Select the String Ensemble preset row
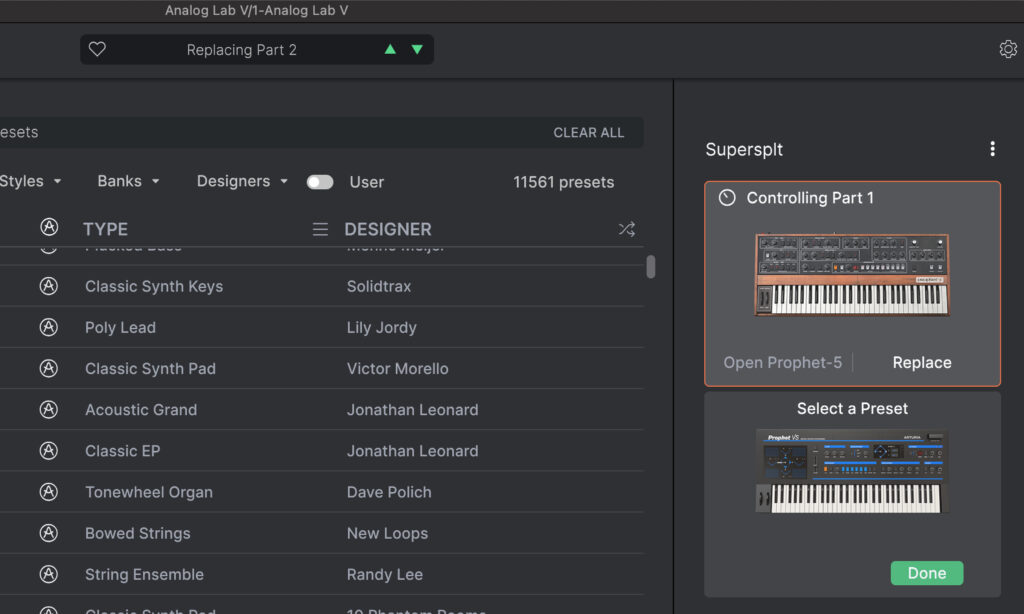1024x614 pixels. [322, 574]
